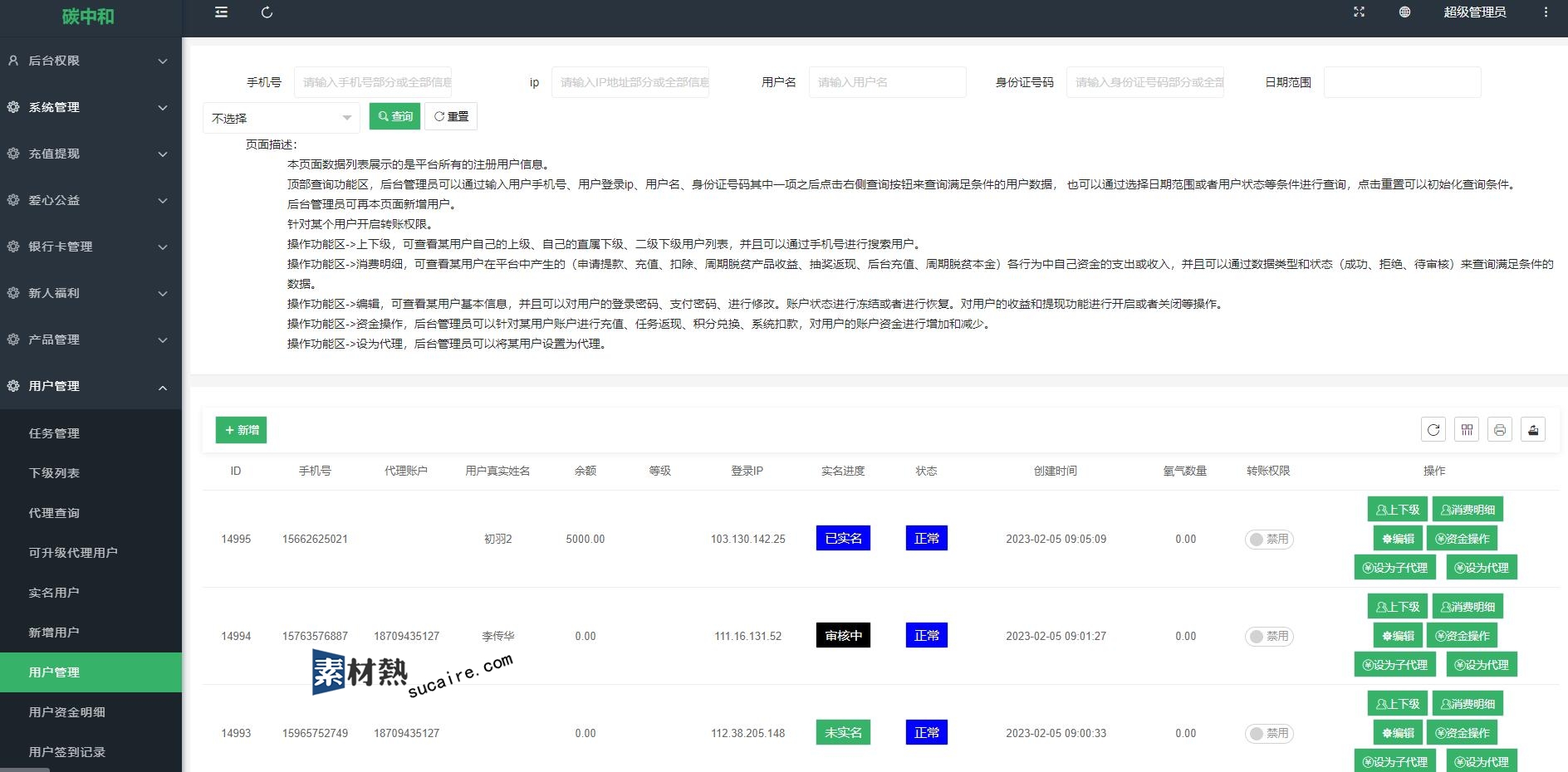Open 代理查询 in the sidebar
1568x772 pixels.
click(91, 513)
